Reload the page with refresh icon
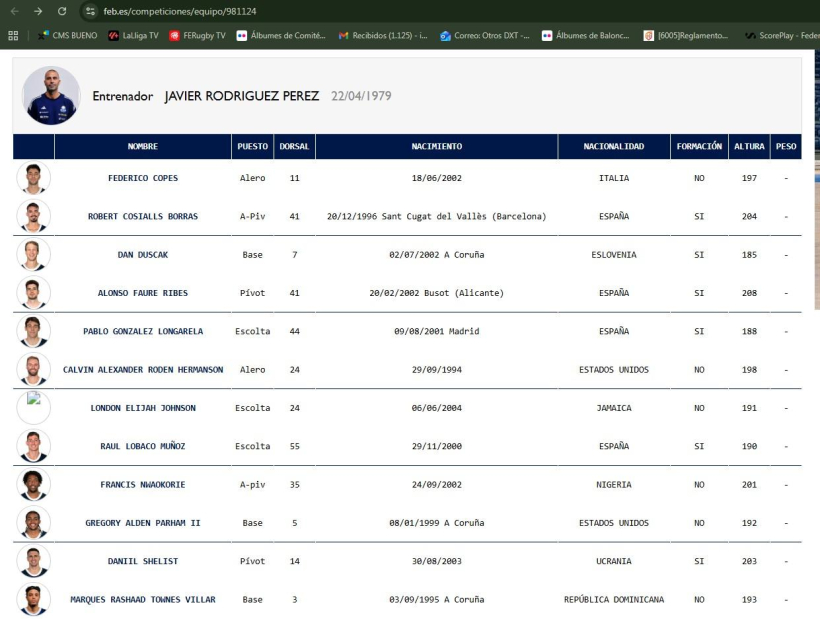Viewport: 820px width, 619px height. pyautogui.click(x=62, y=11)
